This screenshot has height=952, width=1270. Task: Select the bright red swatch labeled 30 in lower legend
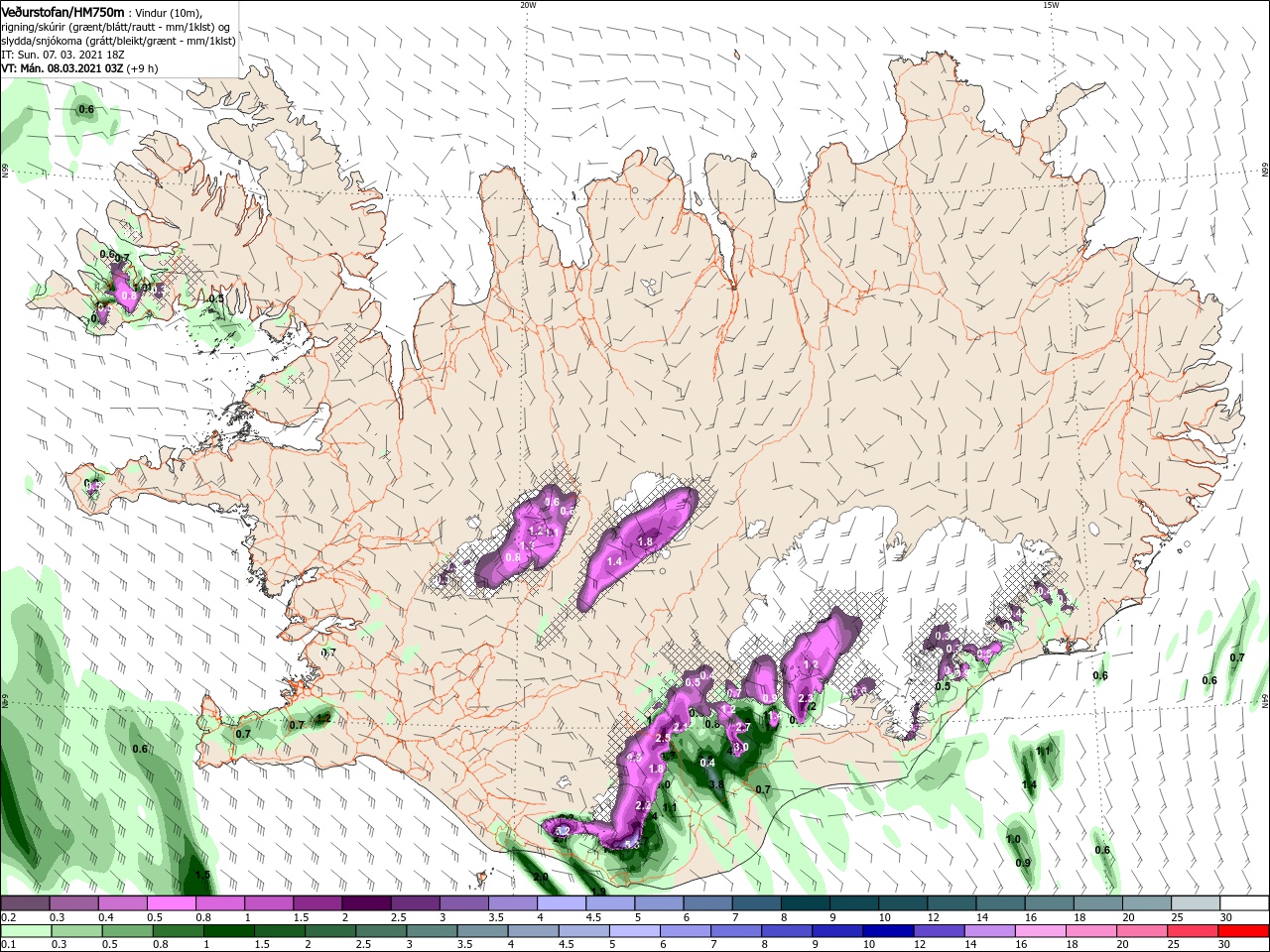1243,931
